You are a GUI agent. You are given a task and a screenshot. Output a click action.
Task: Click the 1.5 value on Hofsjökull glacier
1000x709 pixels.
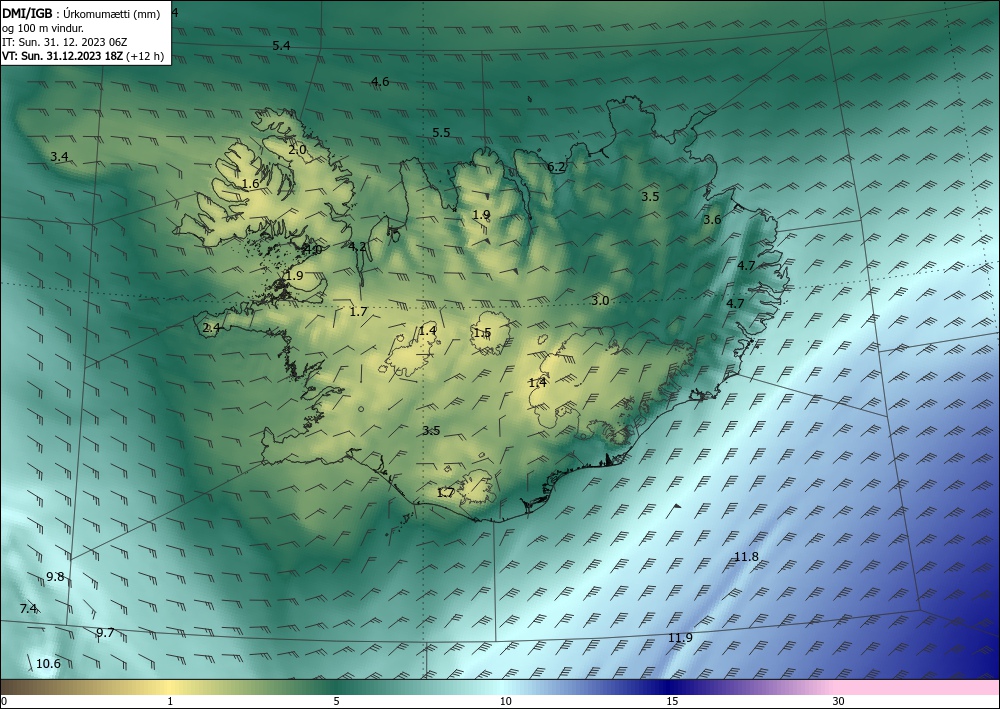click(x=482, y=333)
